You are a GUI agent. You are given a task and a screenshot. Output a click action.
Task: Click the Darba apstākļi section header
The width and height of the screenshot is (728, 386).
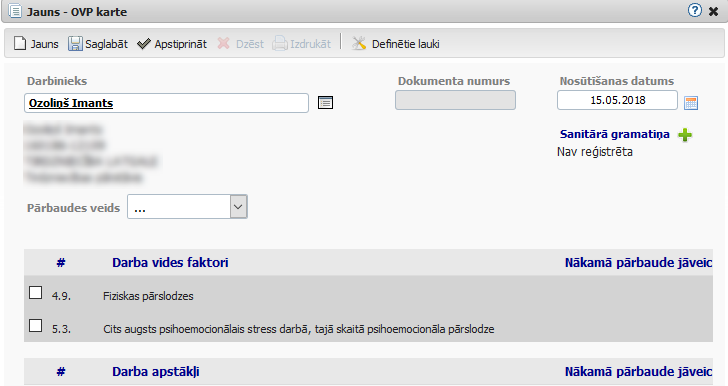click(x=156, y=372)
